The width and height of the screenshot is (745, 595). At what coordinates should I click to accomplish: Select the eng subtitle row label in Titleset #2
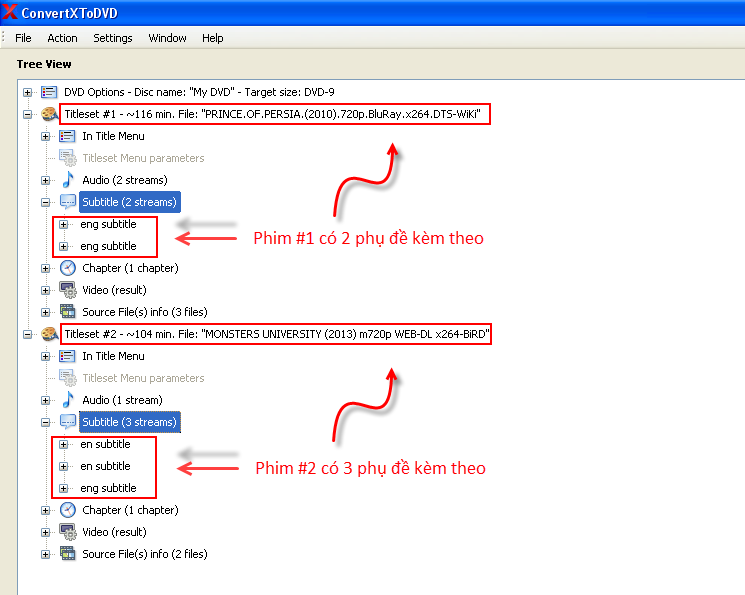pos(108,488)
